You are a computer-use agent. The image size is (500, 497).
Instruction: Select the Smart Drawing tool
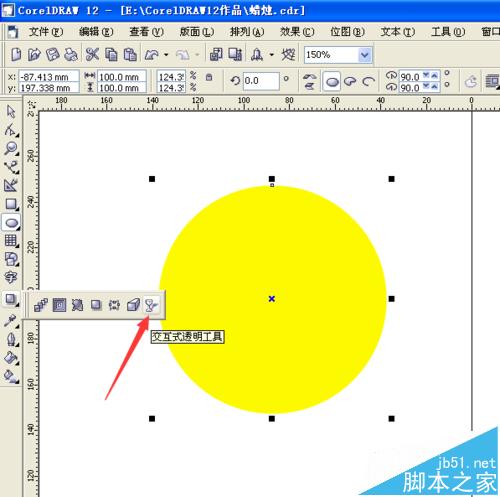pos(11,185)
